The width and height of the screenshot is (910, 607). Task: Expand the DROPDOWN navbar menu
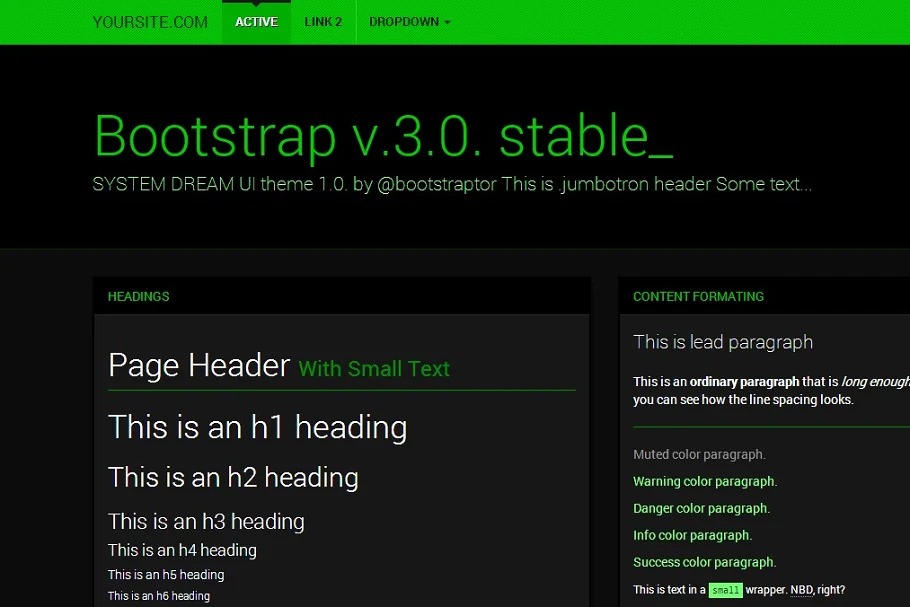point(404,22)
